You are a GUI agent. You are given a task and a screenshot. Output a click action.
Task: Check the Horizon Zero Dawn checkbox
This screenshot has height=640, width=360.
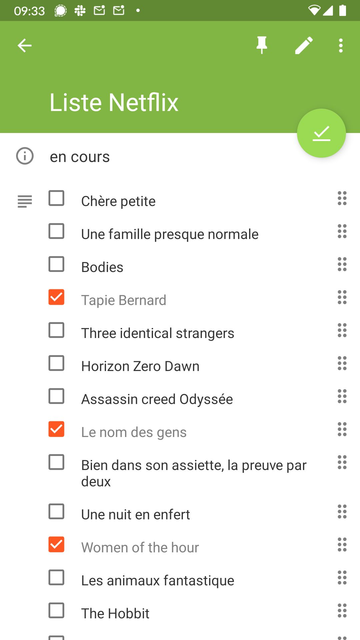tap(56, 363)
